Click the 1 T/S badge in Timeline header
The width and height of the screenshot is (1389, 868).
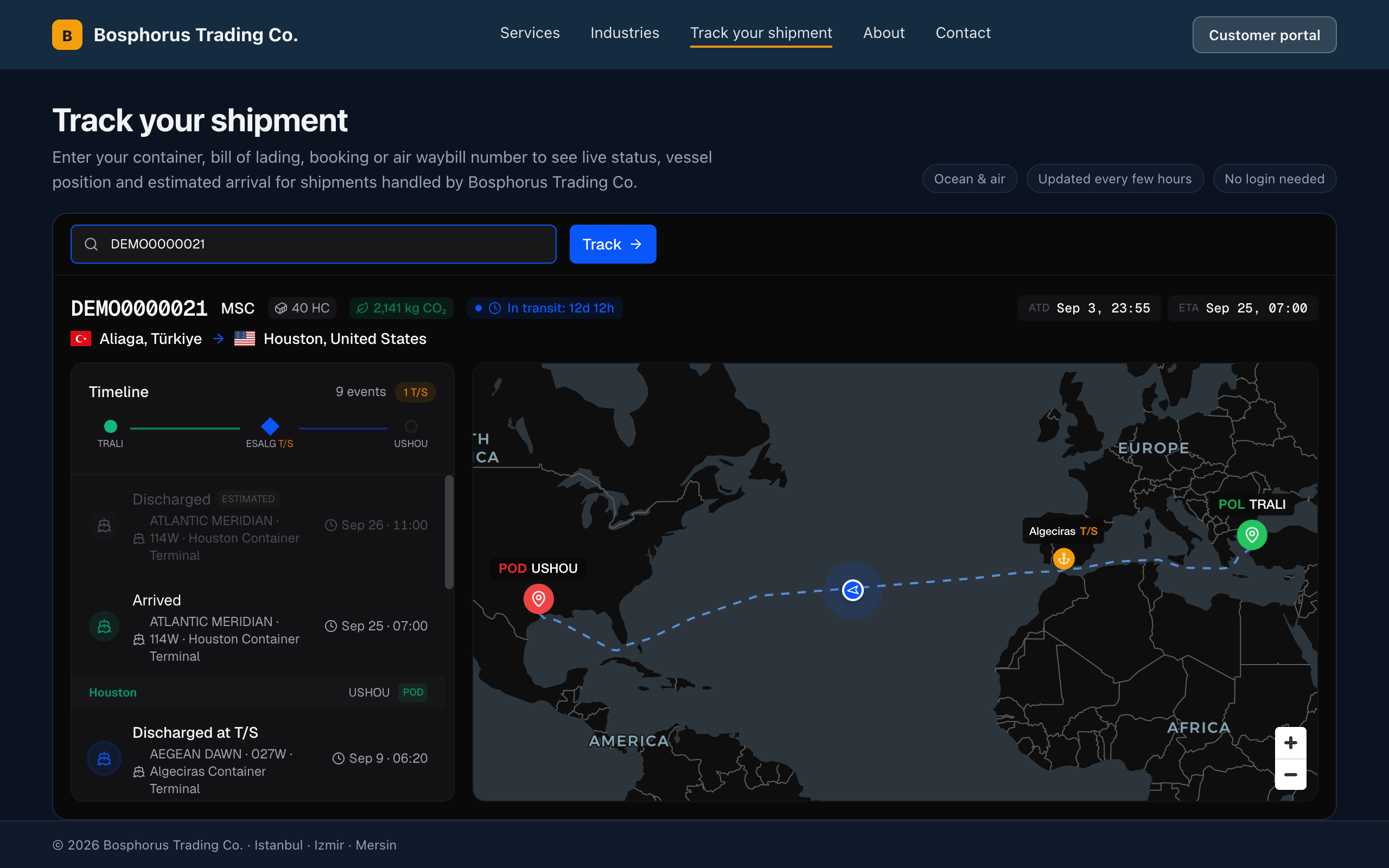[416, 392]
